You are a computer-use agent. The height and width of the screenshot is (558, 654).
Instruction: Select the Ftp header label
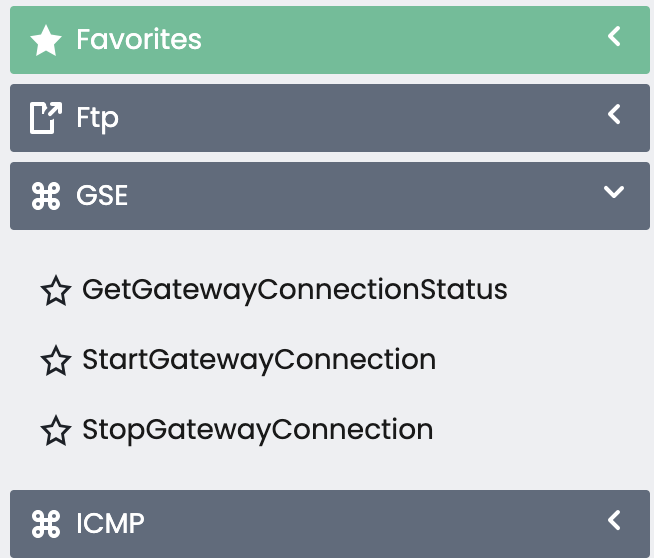pyautogui.click(x=97, y=118)
